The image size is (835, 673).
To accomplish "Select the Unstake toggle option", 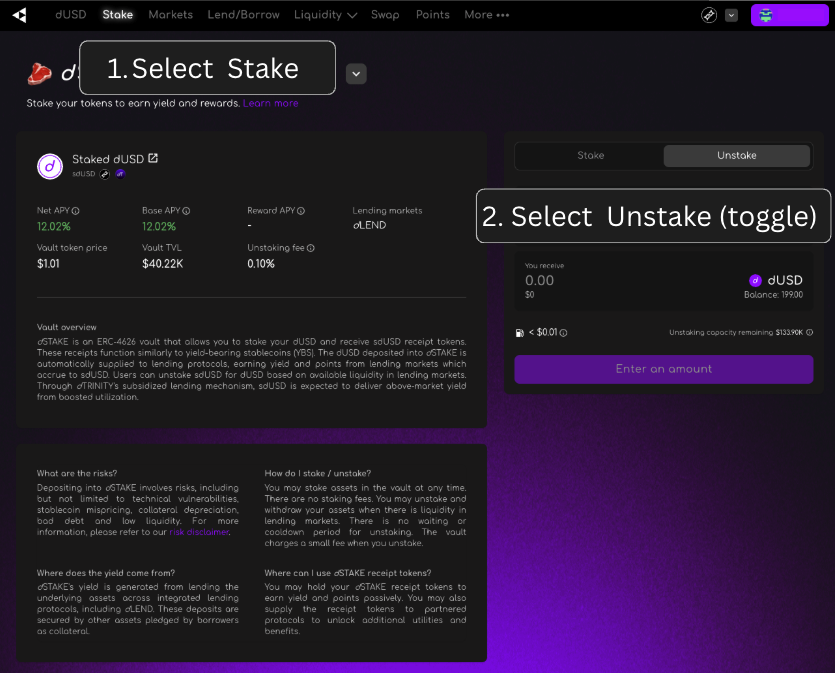I will coord(736,156).
